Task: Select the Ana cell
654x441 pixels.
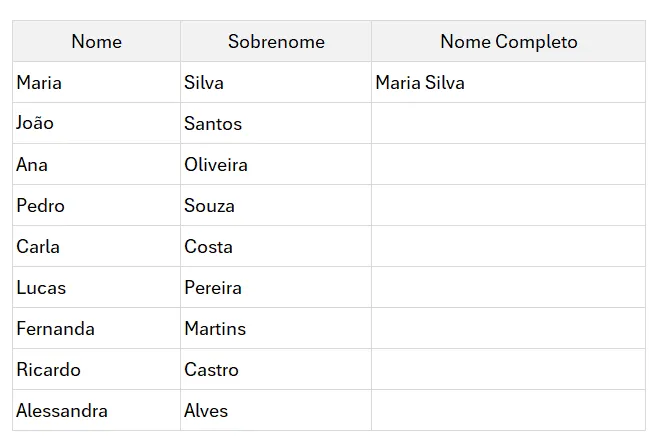Action: click(96, 164)
